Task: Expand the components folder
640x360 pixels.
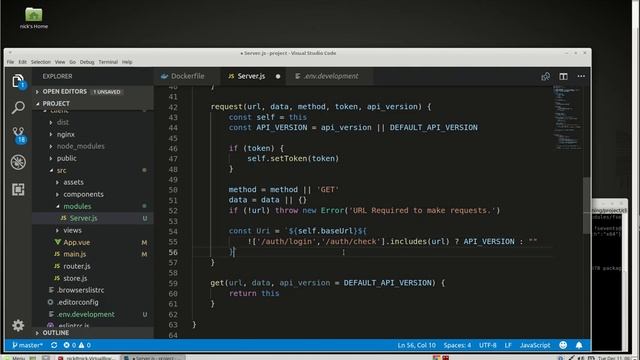Action: point(93,194)
